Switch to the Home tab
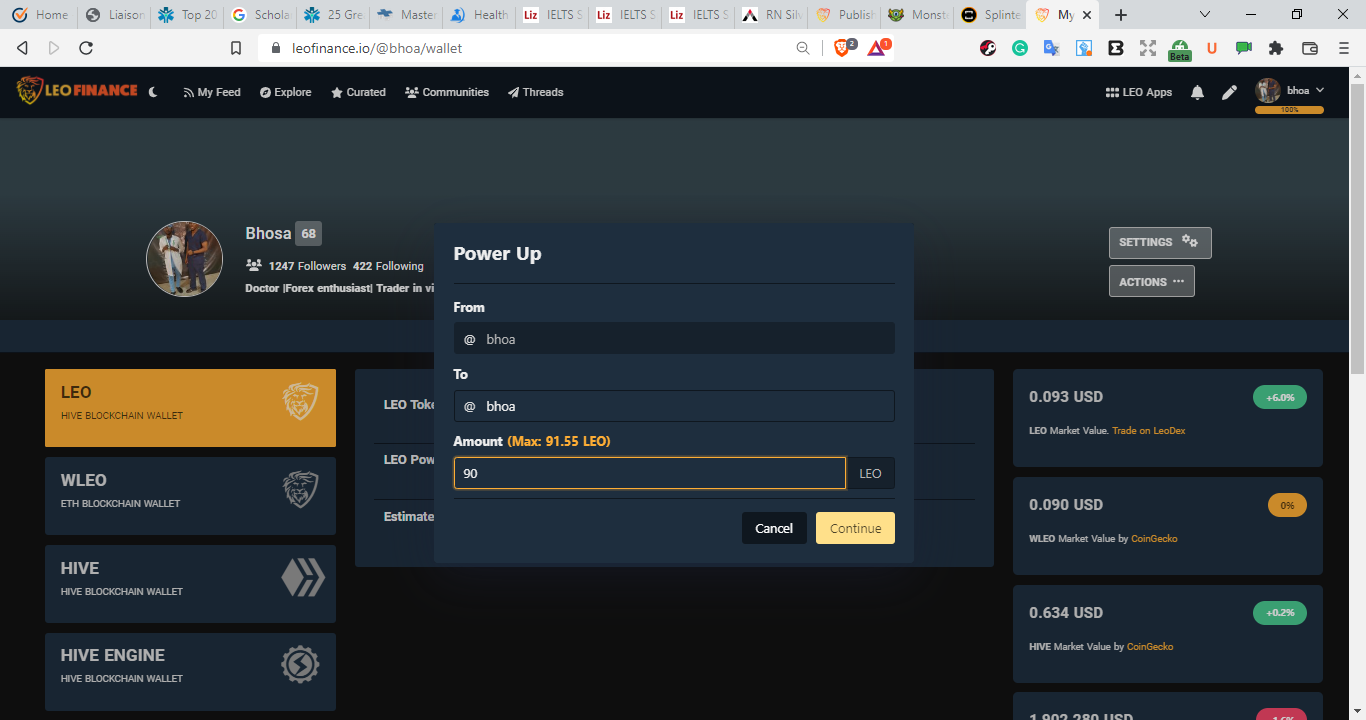The width and height of the screenshot is (1366, 720). (x=40, y=15)
